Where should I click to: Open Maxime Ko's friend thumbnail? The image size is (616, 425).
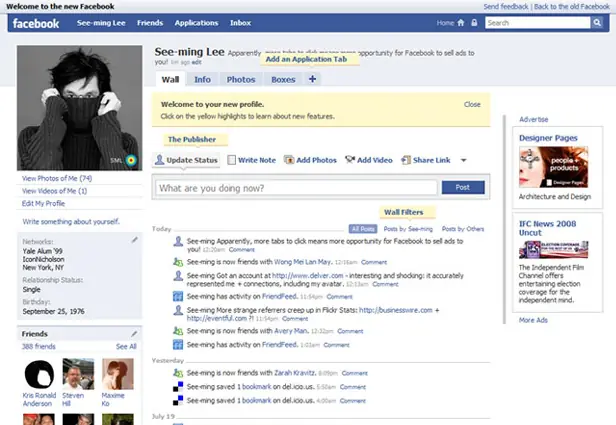pyautogui.click(x=117, y=374)
